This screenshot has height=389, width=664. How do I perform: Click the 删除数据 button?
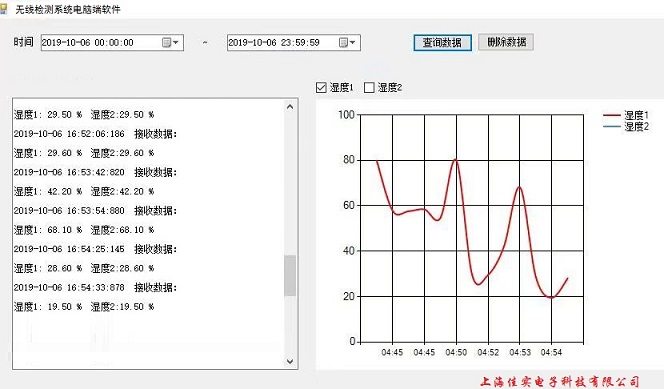(506, 42)
